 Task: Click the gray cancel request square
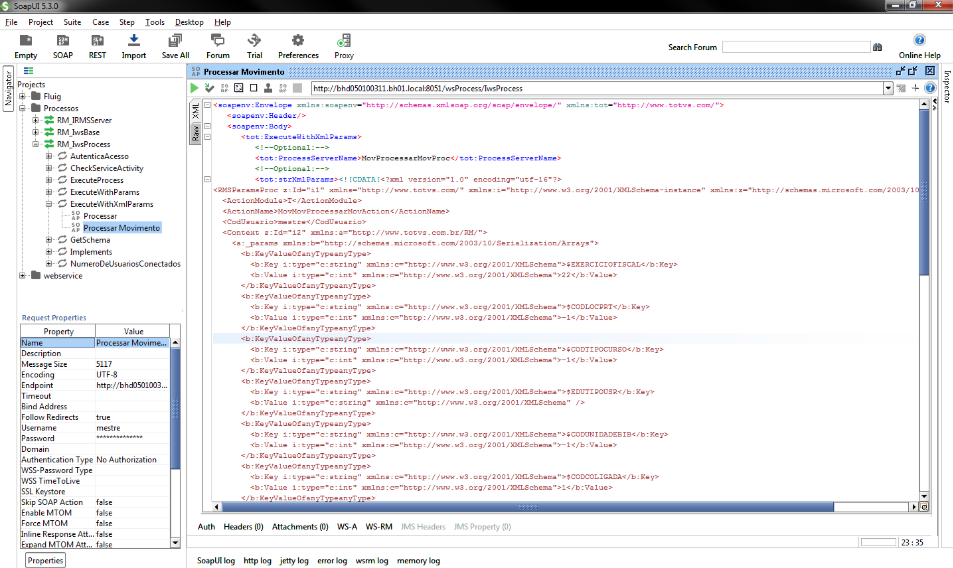click(297, 88)
